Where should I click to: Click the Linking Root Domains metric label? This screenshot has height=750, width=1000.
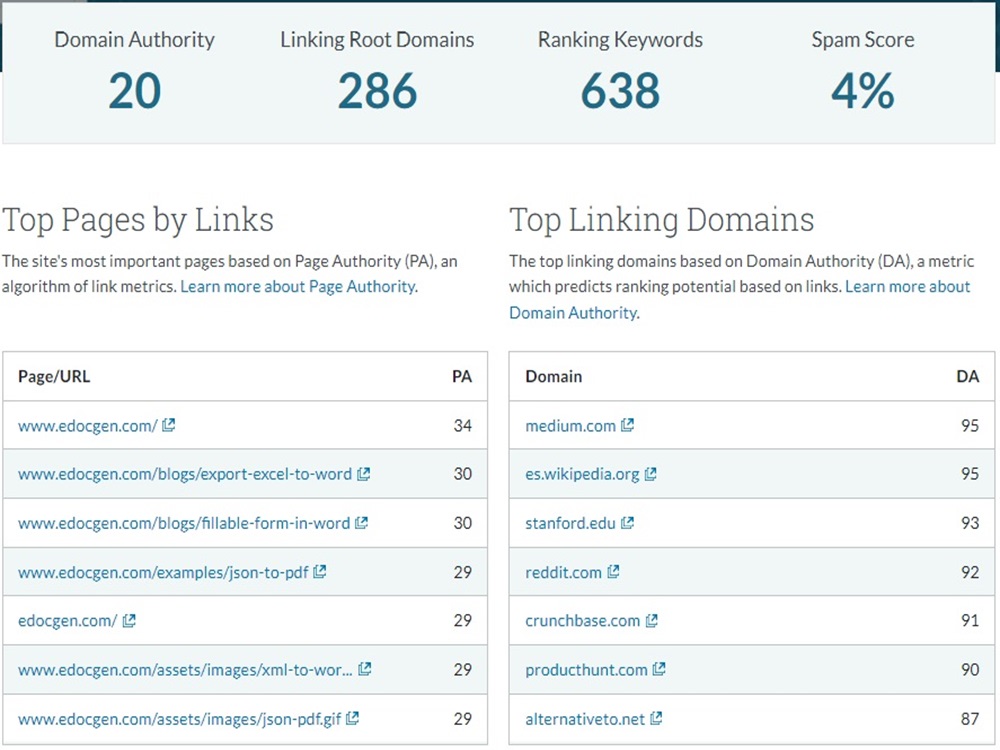[378, 40]
